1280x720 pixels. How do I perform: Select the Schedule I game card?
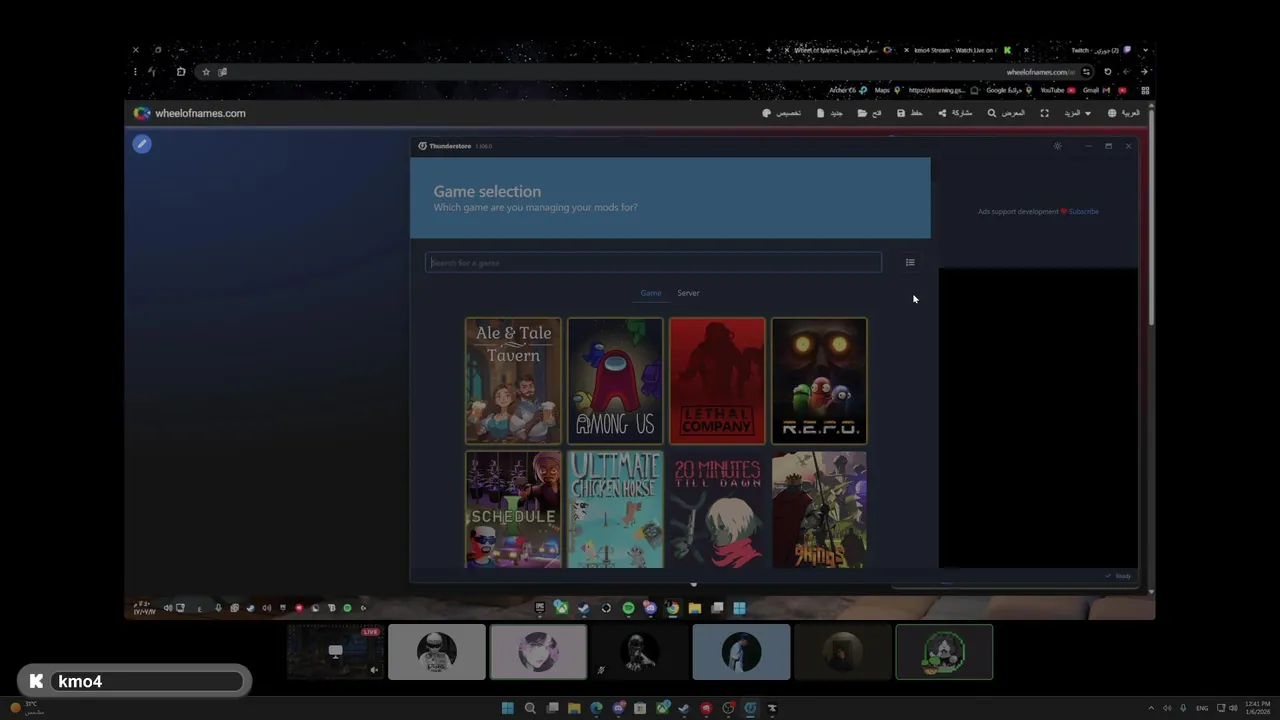point(513,509)
